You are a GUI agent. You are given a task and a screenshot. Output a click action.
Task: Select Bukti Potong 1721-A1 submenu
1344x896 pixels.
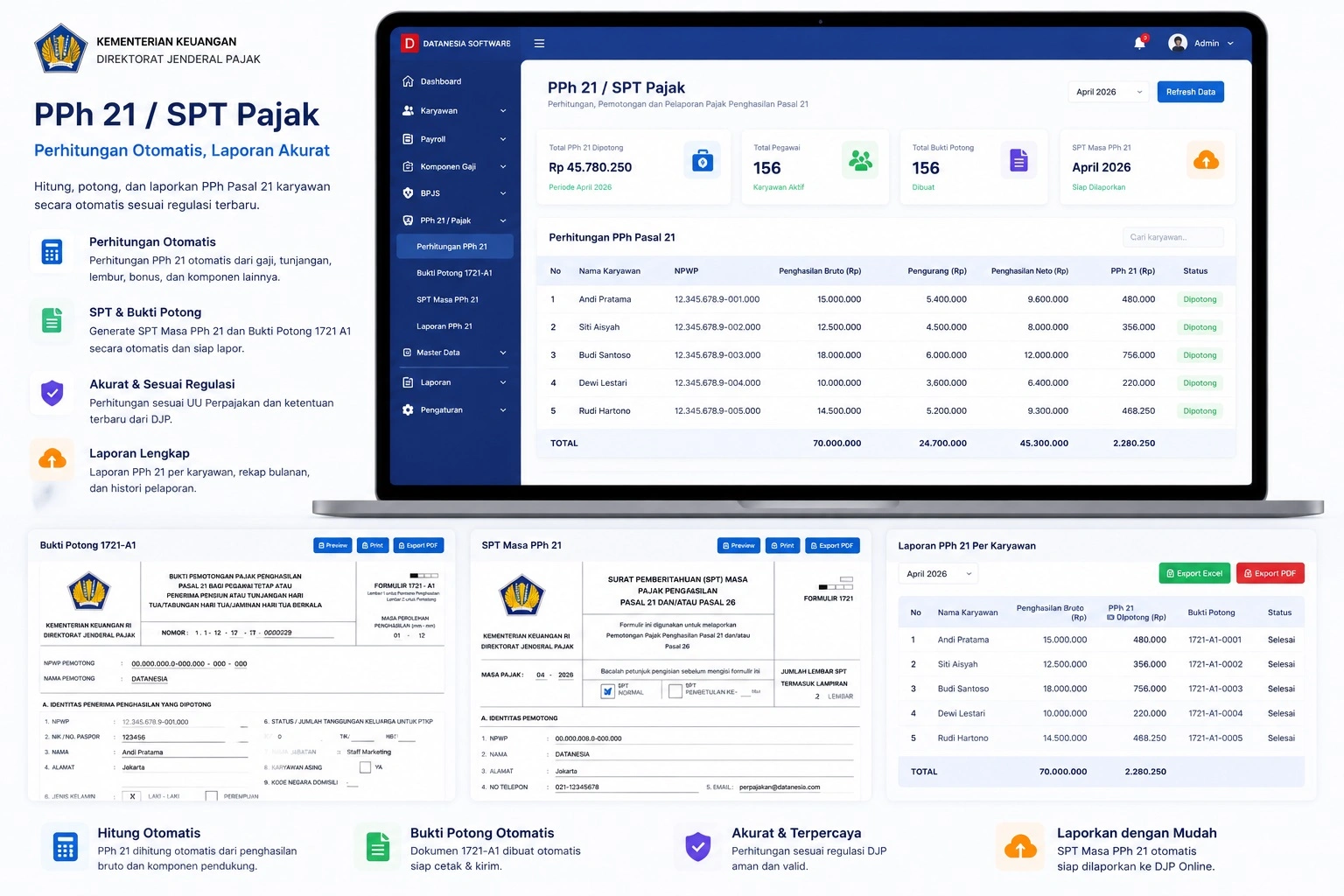pos(455,273)
